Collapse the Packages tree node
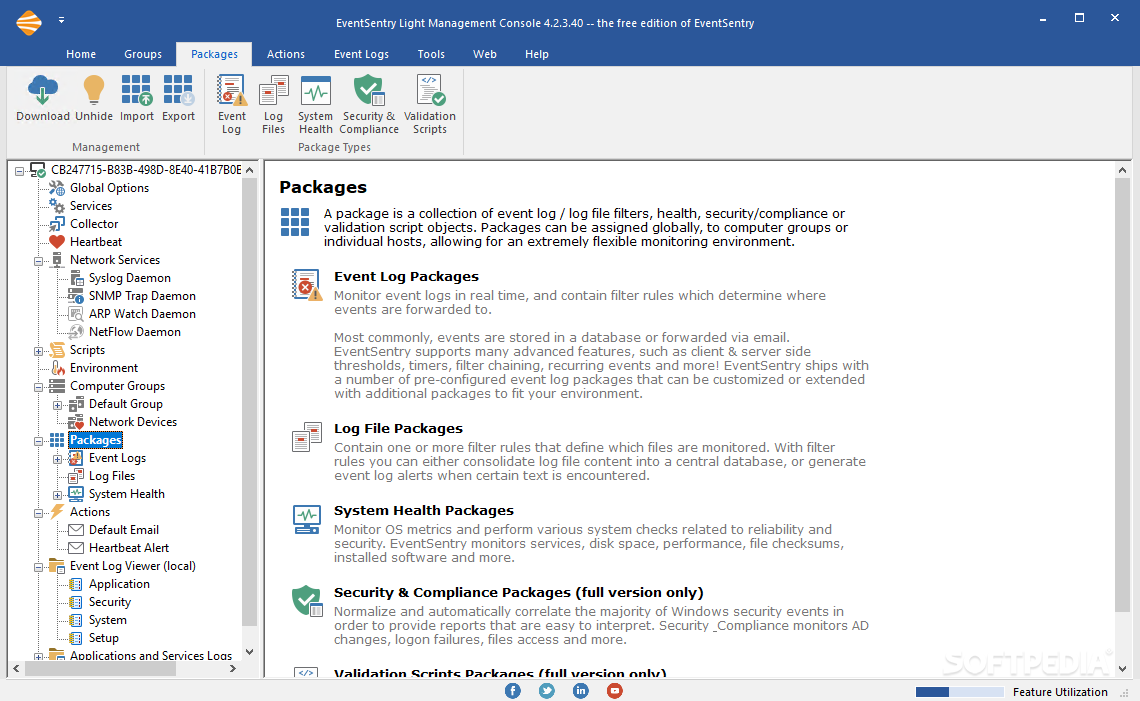This screenshot has width=1140, height=701. (x=39, y=441)
